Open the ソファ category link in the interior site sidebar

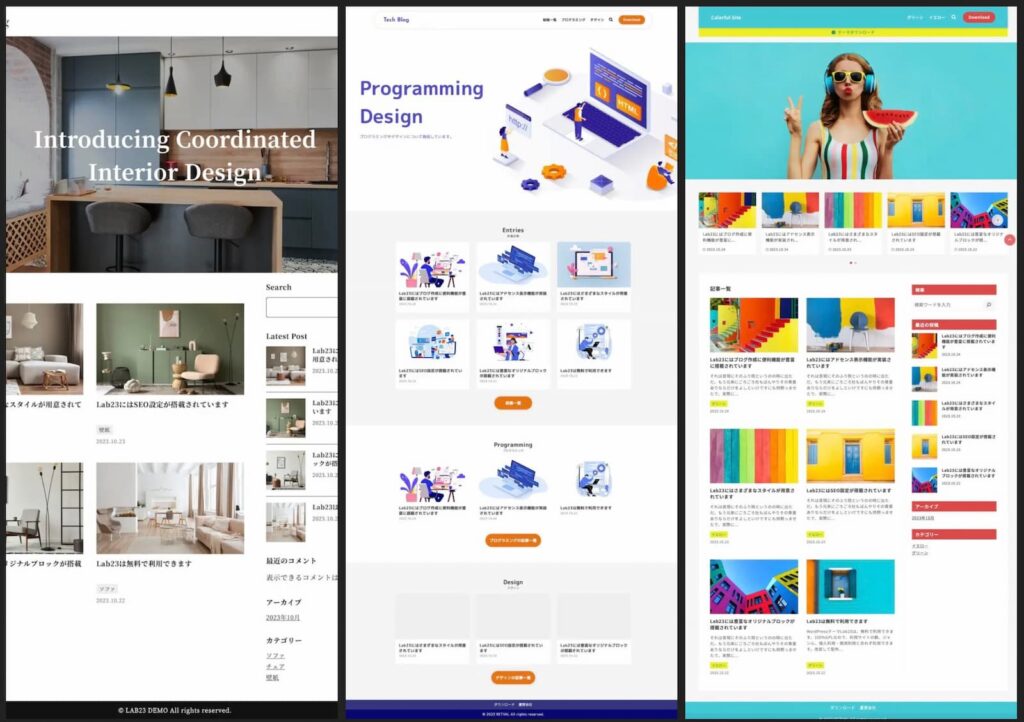pos(276,655)
